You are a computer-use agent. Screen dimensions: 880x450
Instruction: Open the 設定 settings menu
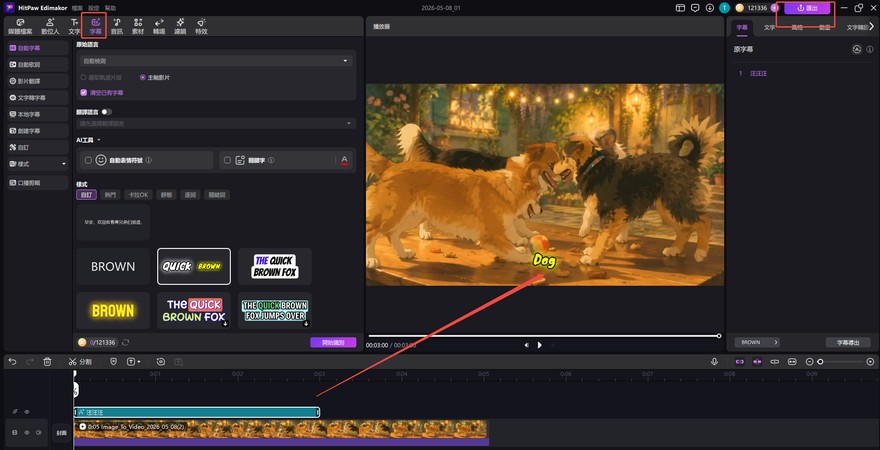[x=94, y=8]
